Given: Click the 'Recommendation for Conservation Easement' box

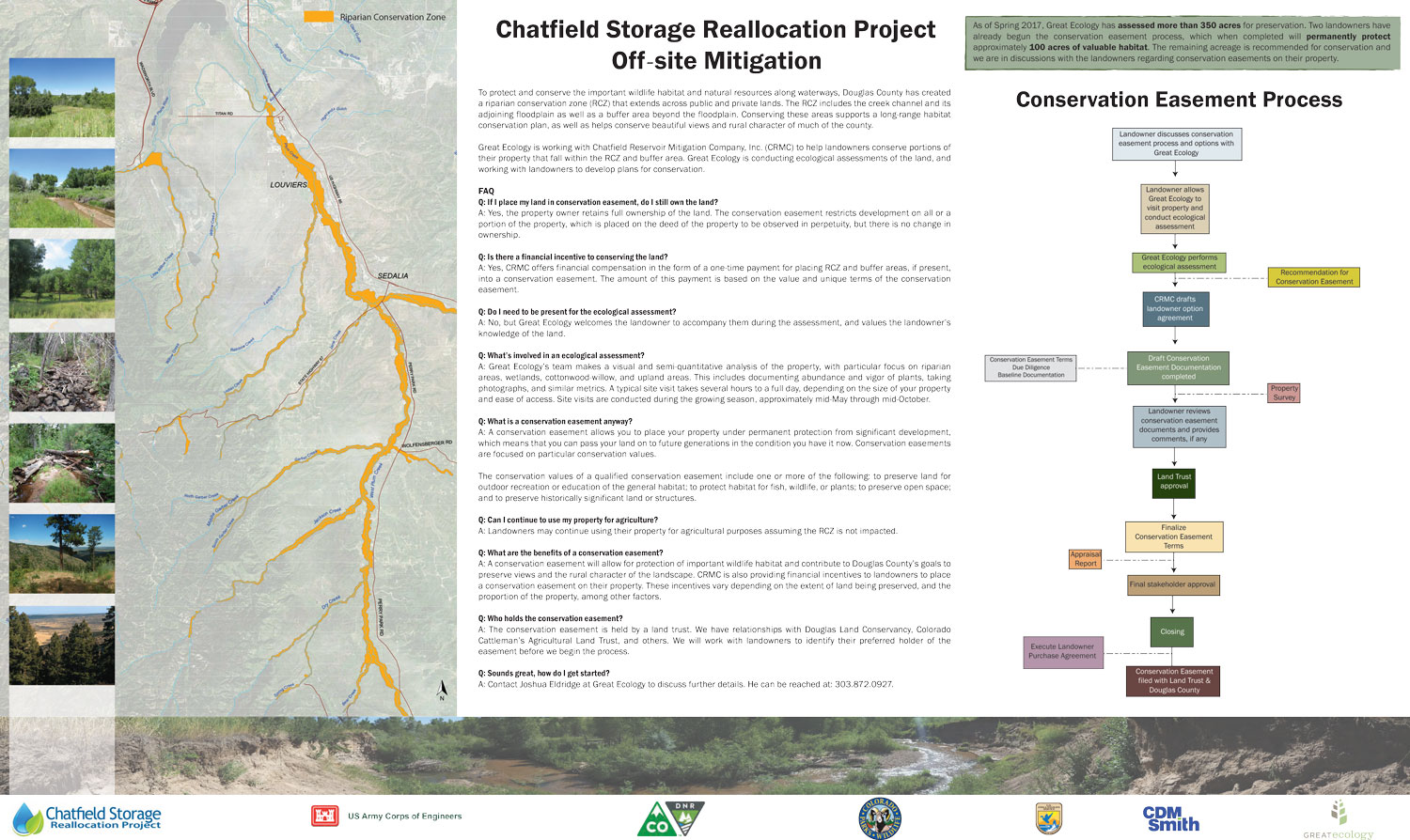Looking at the screenshot, I should pyautogui.click(x=1314, y=277).
